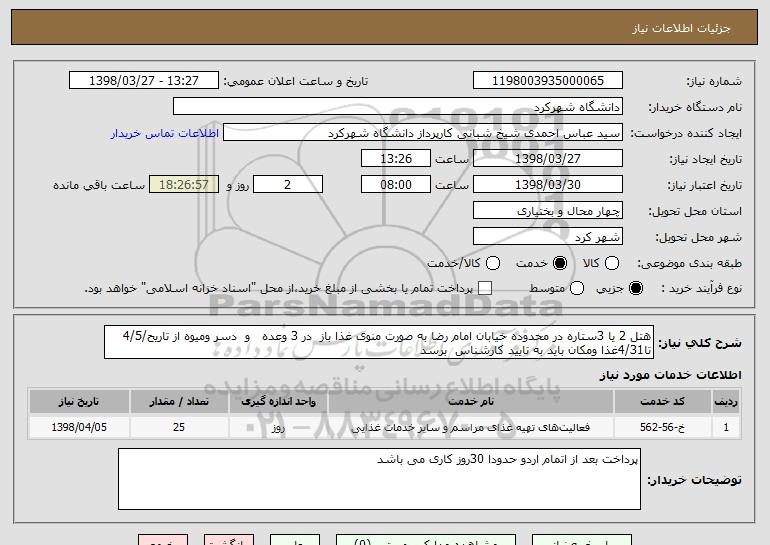Select the کالا radio button
This screenshot has height=545, width=770.
[x=612, y=263]
